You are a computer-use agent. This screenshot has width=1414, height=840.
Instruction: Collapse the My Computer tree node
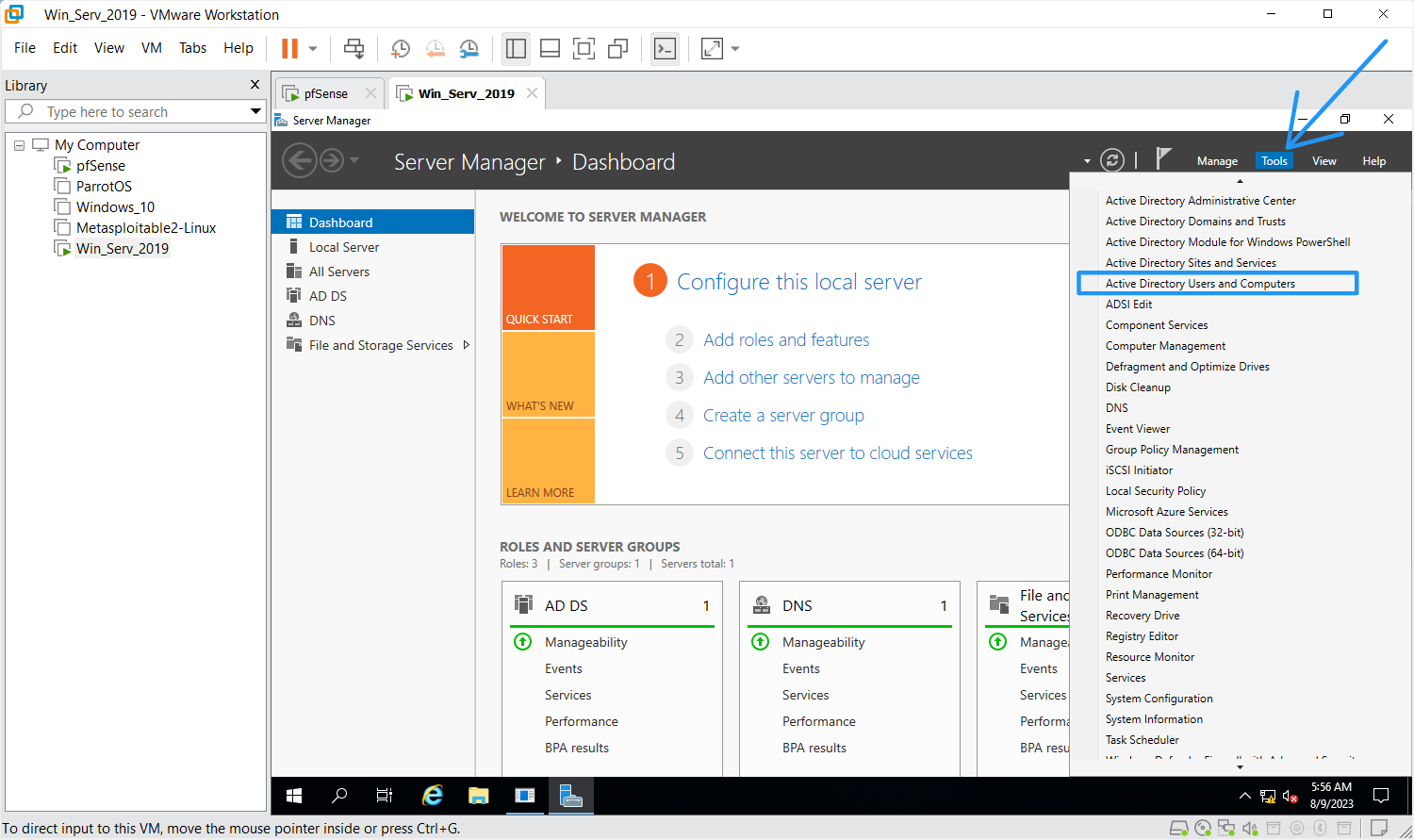pyautogui.click(x=19, y=145)
